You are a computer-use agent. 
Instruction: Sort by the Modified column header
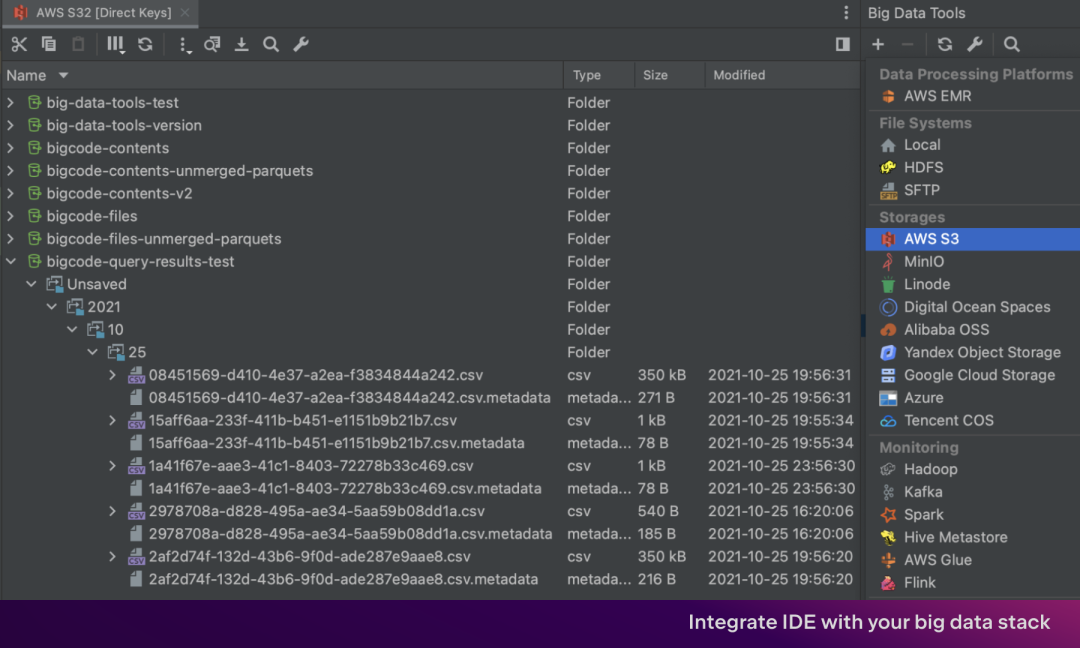point(782,75)
